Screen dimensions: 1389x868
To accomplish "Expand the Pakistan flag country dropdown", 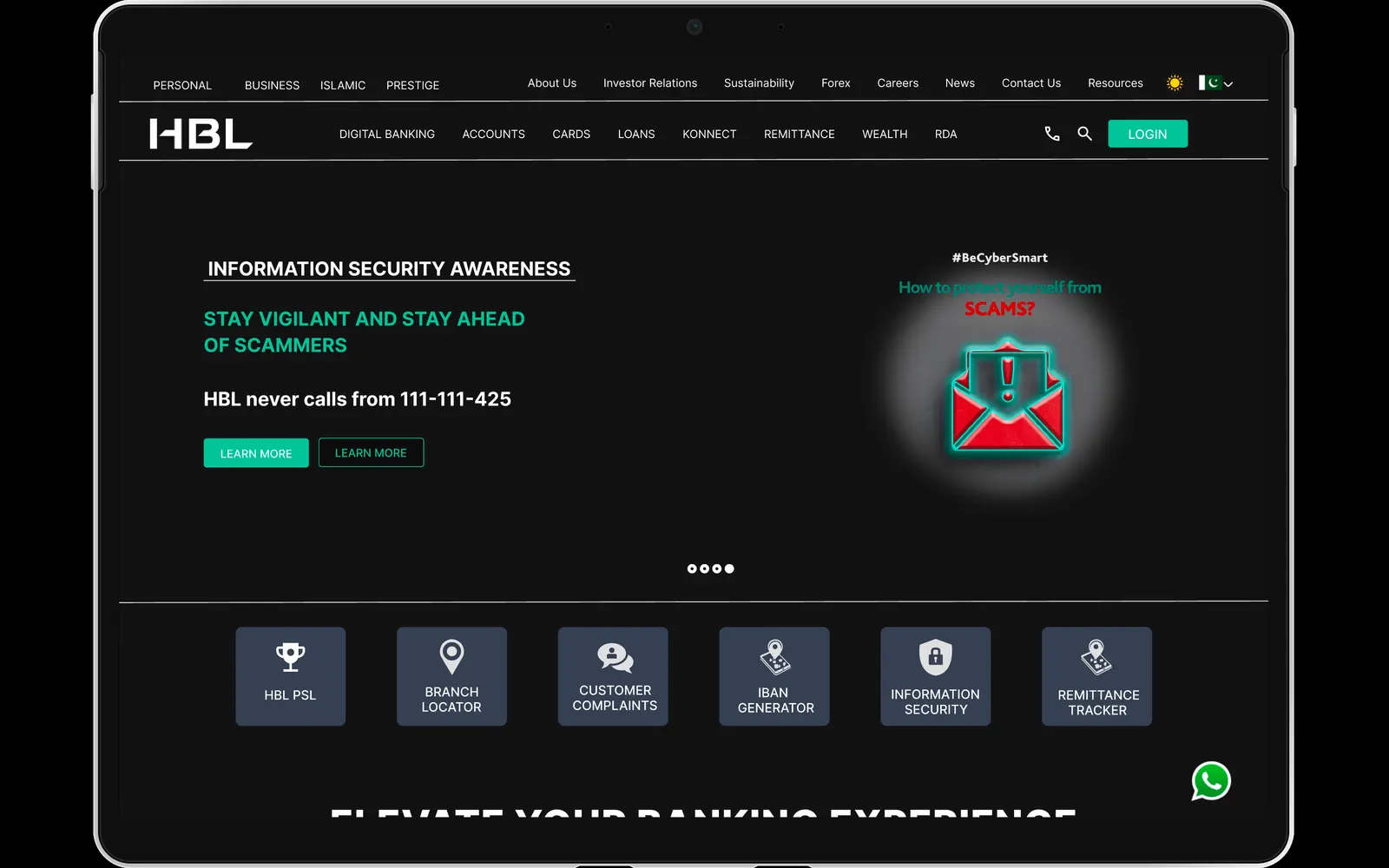I will pyautogui.click(x=1215, y=83).
